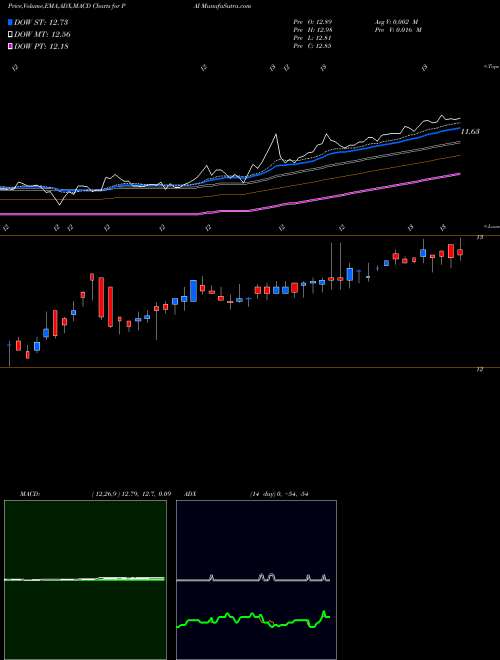The width and height of the screenshot is (500, 660).
Task: Click the 'Pre C: 12.85' close value
Action: coord(312,45)
